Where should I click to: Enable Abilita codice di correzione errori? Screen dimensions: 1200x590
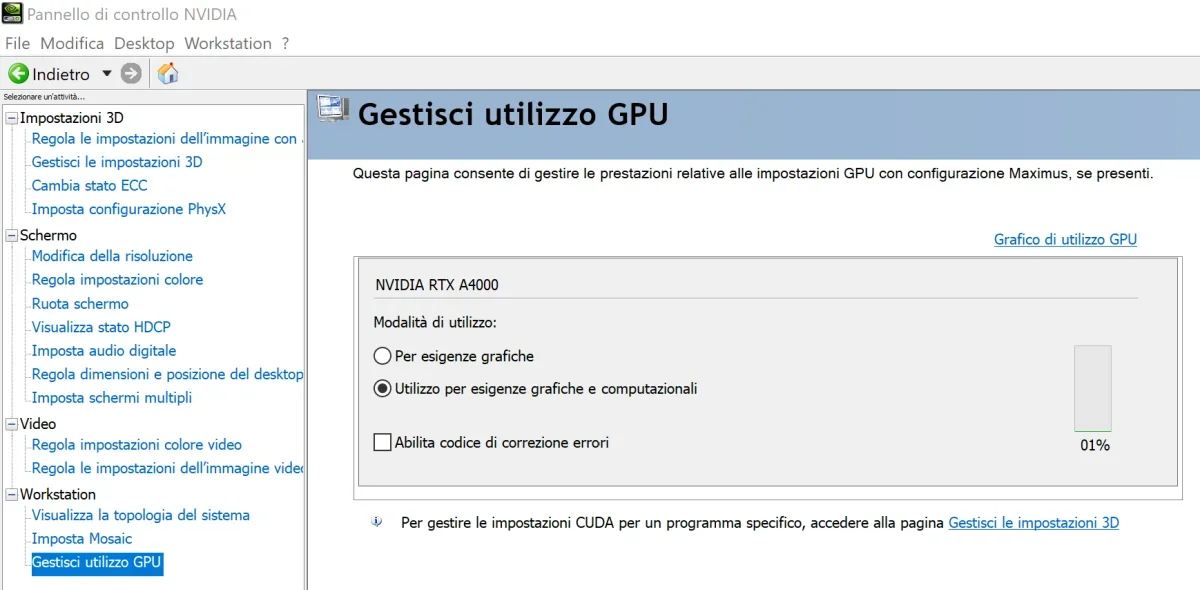point(382,442)
